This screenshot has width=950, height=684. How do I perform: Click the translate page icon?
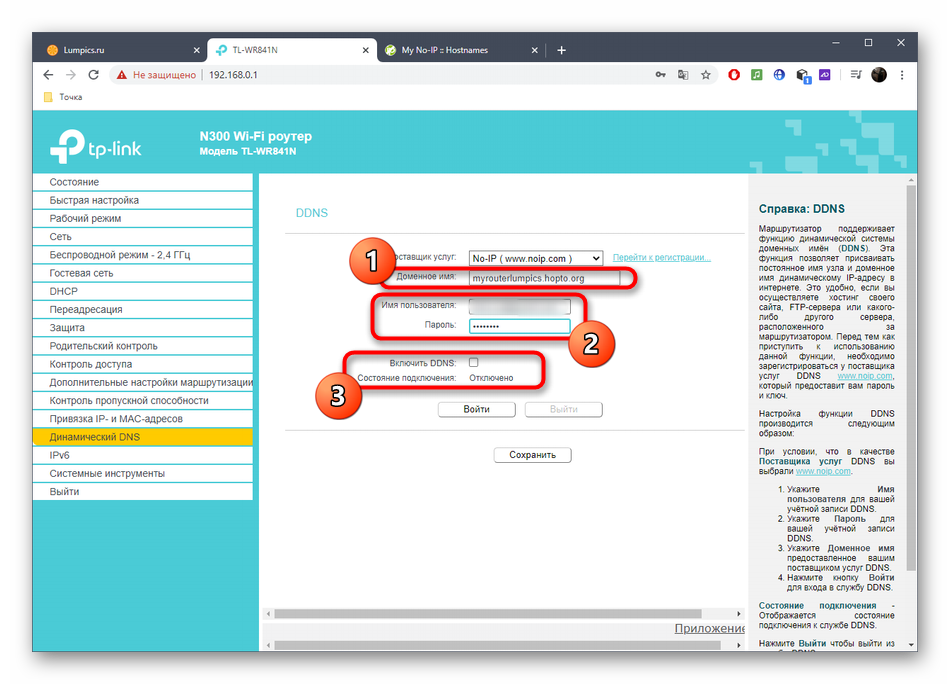(x=683, y=75)
